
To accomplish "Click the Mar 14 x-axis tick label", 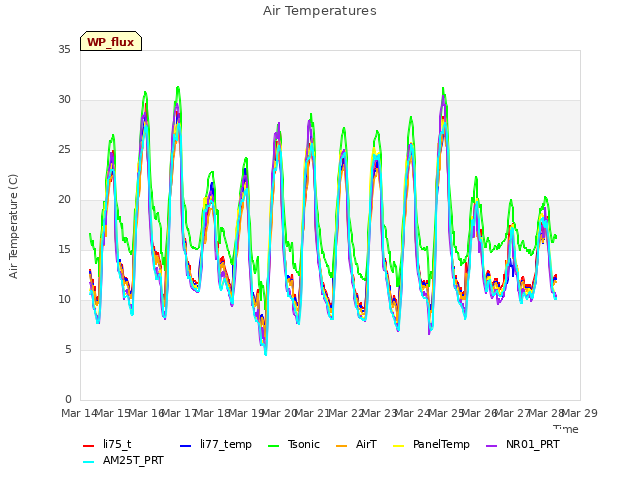I will pyautogui.click(x=79, y=413).
